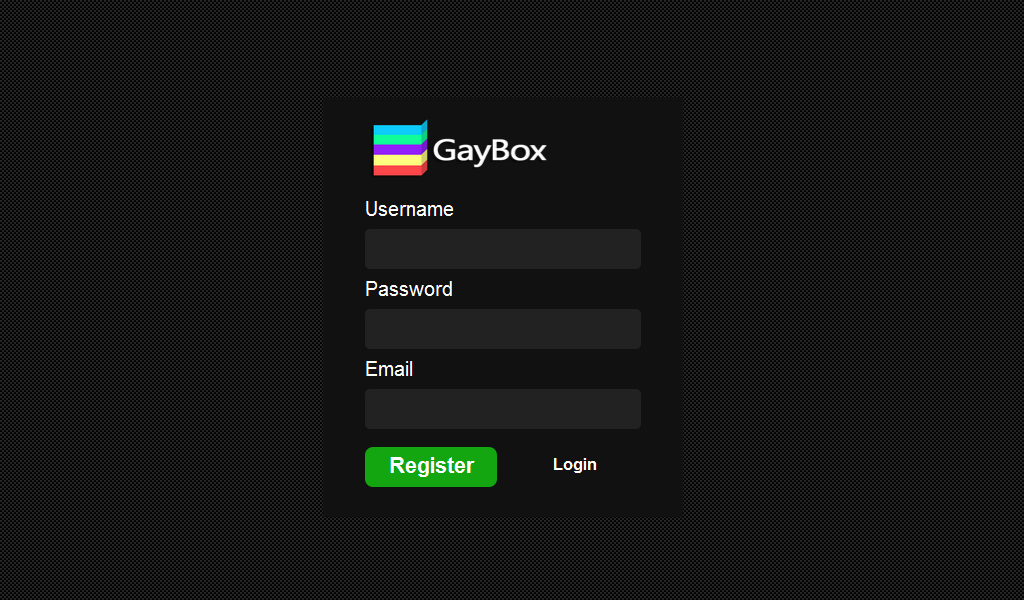
Task: Click the yellow stripe of the logo cube
Action: click(397, 160)
